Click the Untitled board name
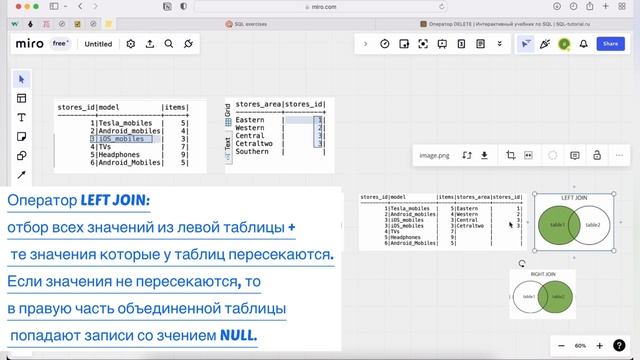This screenshot has height=360, width=640. [98, 44]
